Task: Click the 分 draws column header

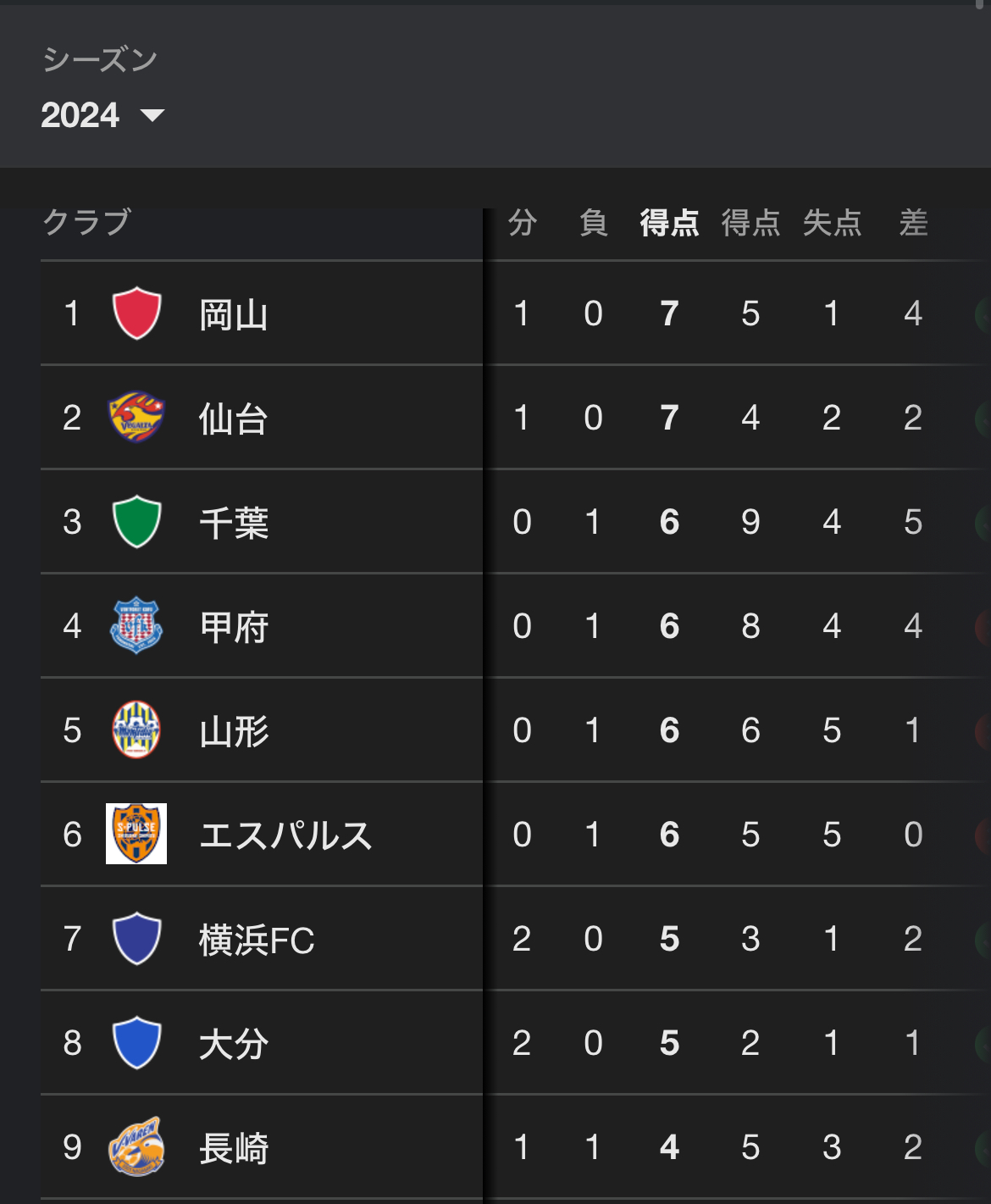Action: tap(522, 223)
